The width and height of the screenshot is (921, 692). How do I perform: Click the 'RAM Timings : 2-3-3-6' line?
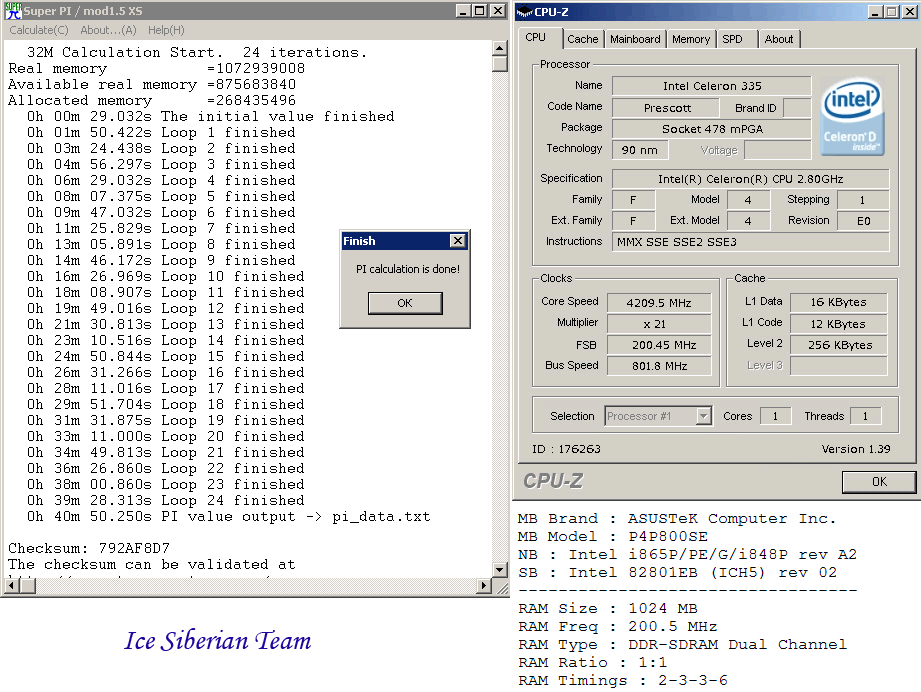(x=623, y=680)
